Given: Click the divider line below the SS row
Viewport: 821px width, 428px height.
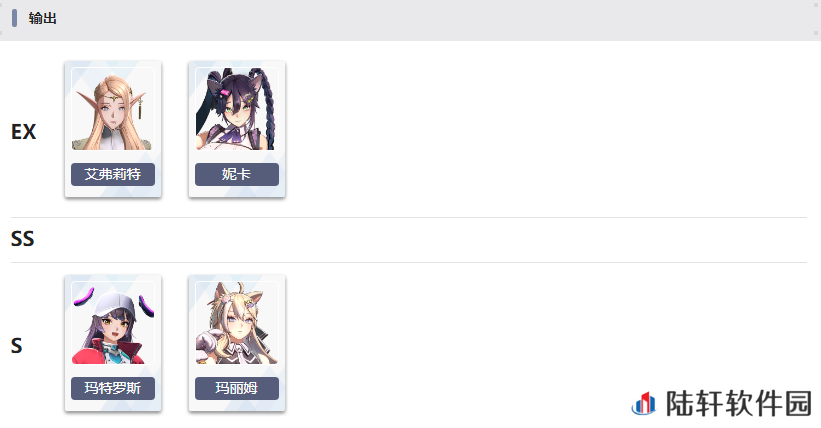Looking at the screenshot, I should tap(409, 262).
